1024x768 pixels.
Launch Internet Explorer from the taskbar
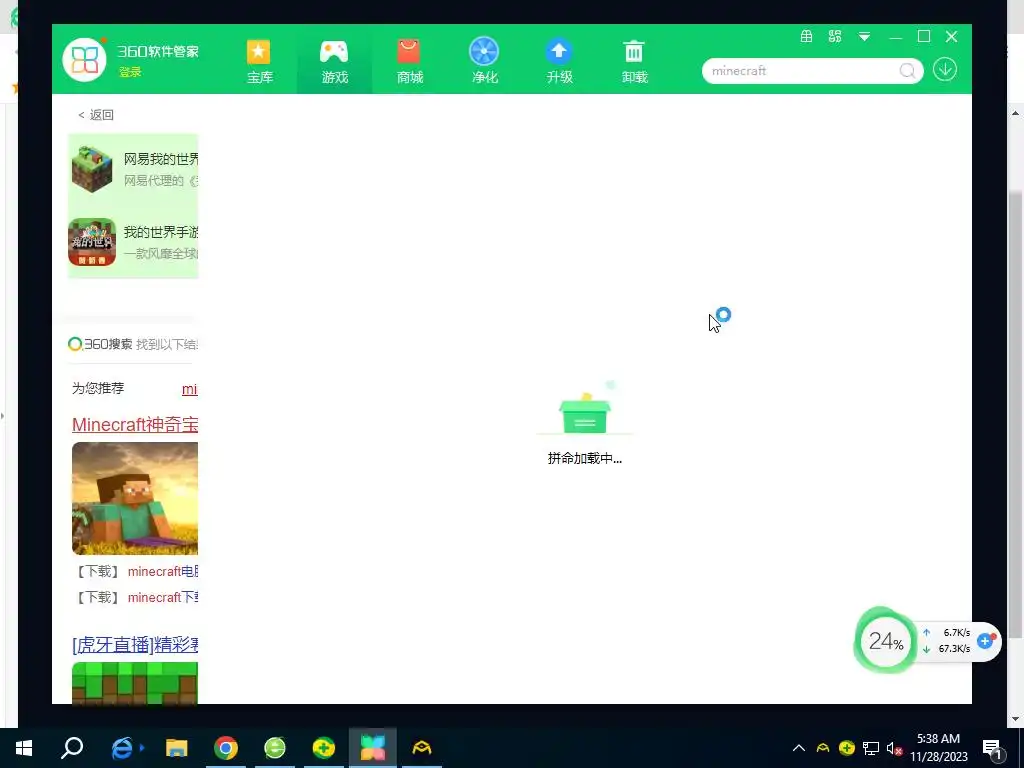124,748
